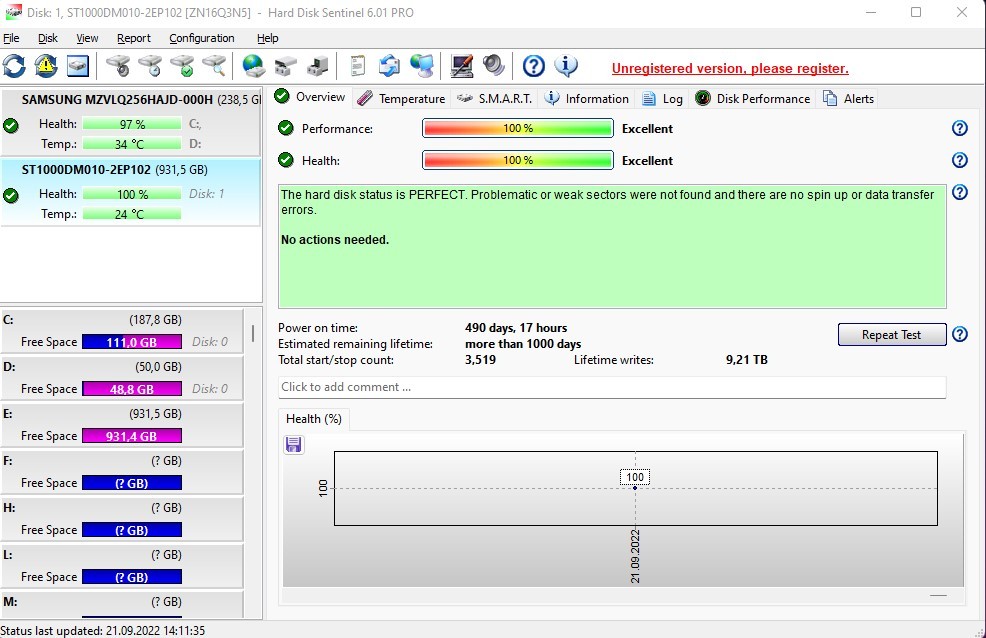
Task: Click the refresh with yellow warning triangle icon
Action: click(46, 66)
